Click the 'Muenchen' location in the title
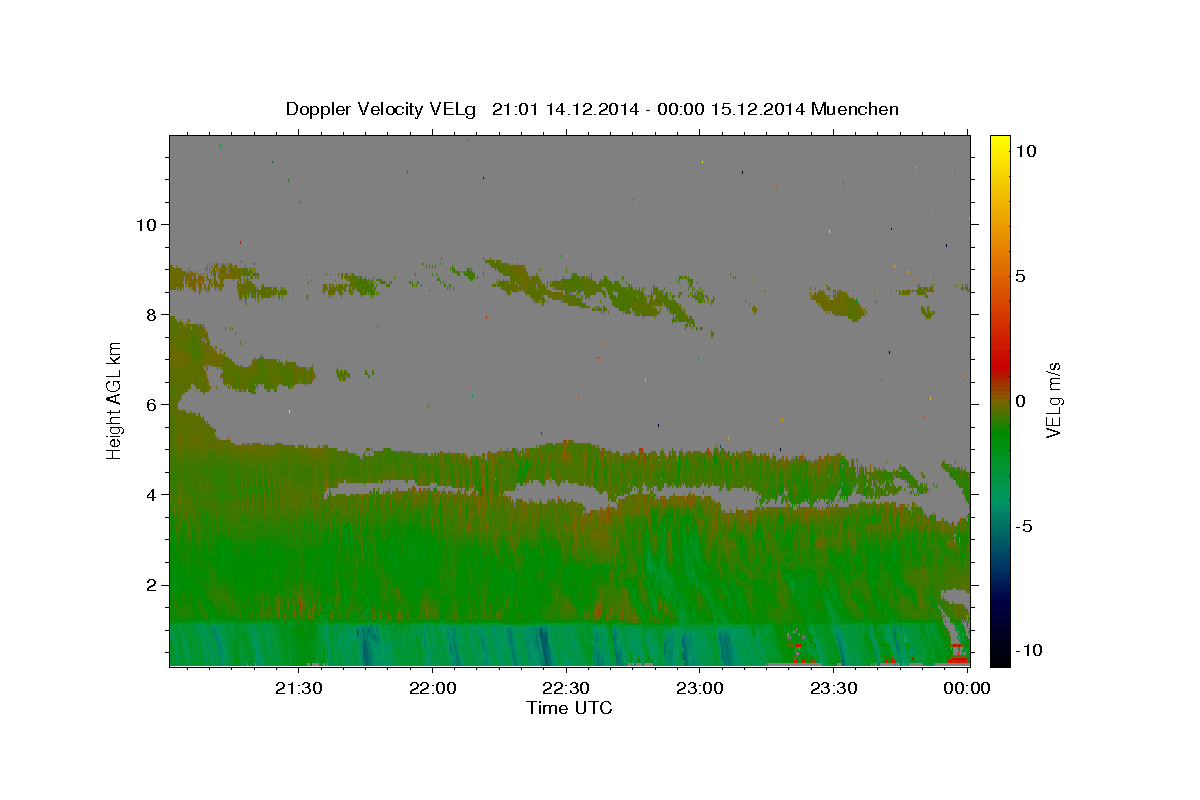 [856, 109]
